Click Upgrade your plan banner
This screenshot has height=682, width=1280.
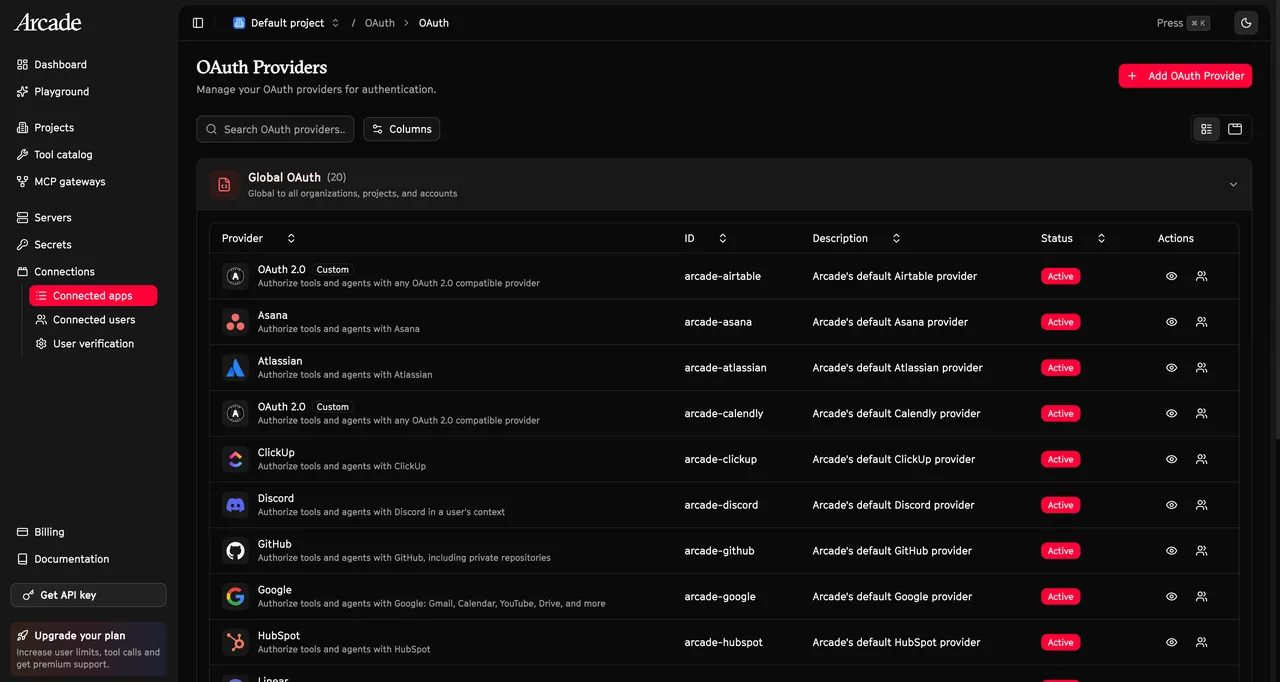[x=88, y=648]
